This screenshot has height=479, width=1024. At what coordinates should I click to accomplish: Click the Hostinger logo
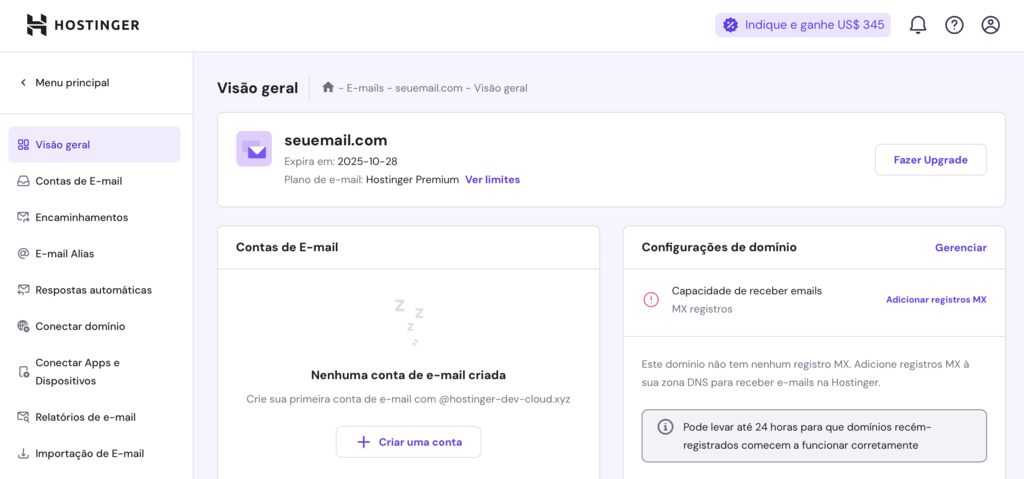82,25
